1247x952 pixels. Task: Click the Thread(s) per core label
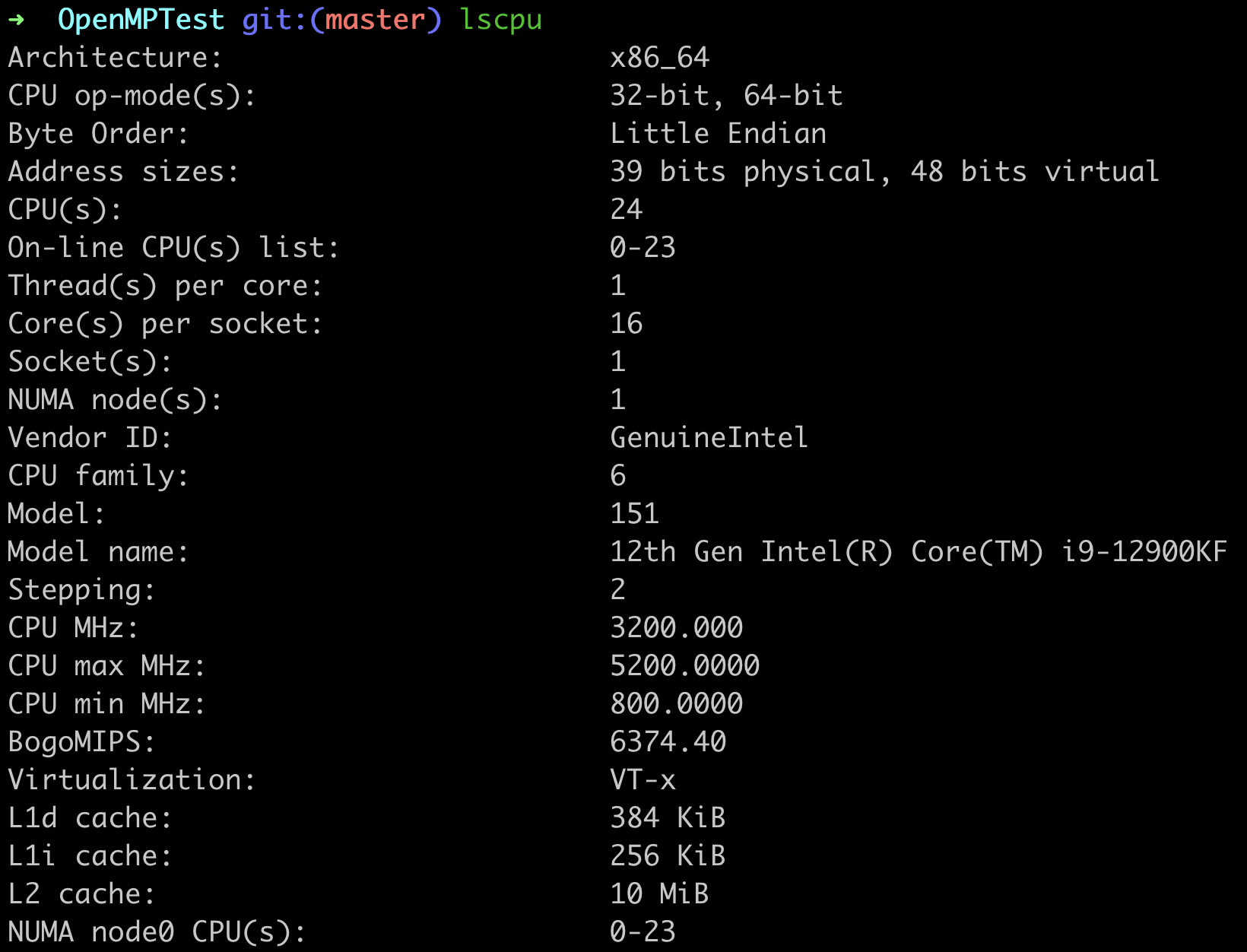point(165,286)
